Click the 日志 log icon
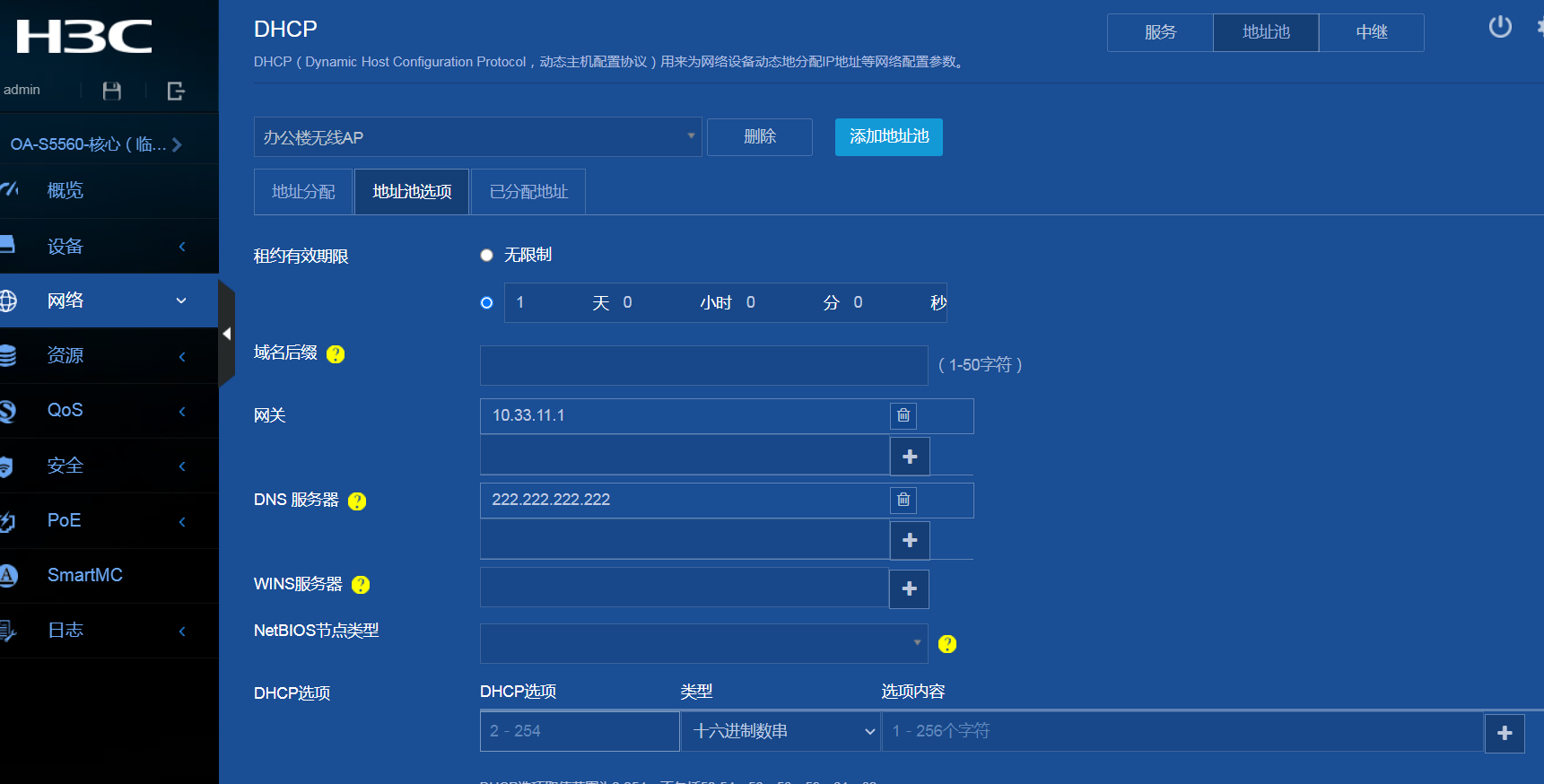This screenshot has height=784, width=1544. click(x=7, y=632)
